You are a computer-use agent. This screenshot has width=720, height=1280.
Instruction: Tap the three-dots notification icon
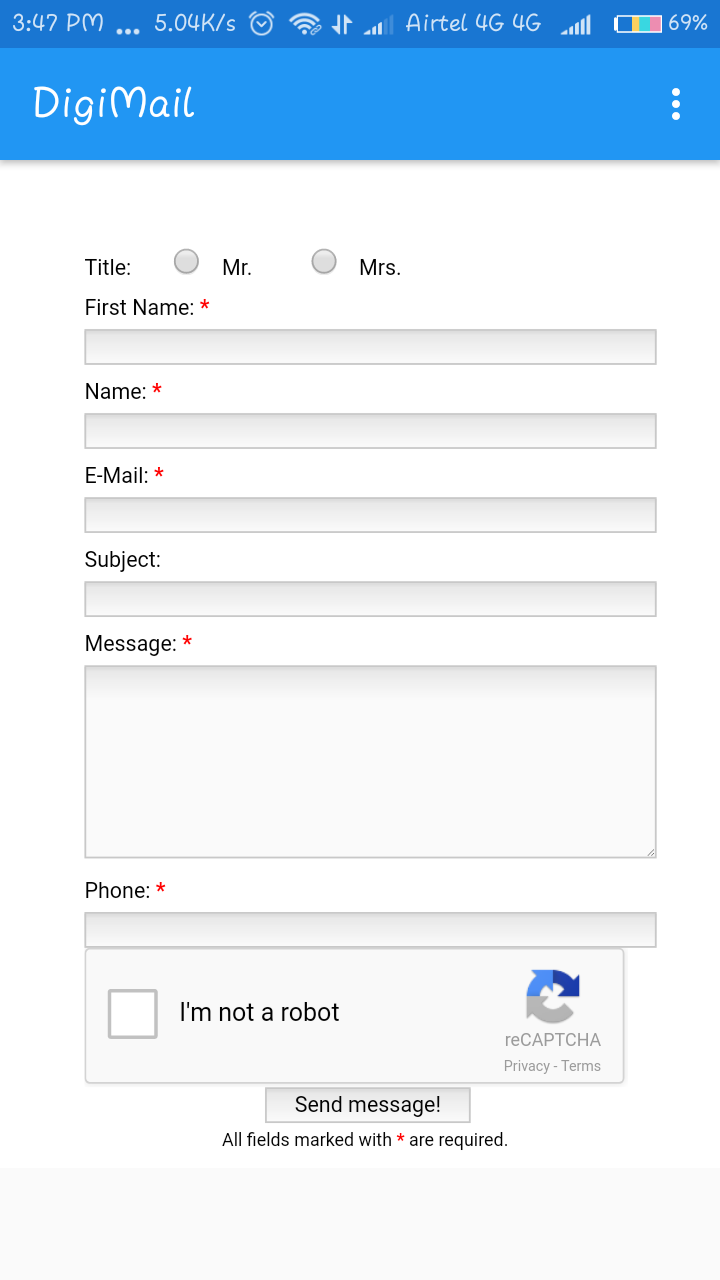[x=127, y=26]
